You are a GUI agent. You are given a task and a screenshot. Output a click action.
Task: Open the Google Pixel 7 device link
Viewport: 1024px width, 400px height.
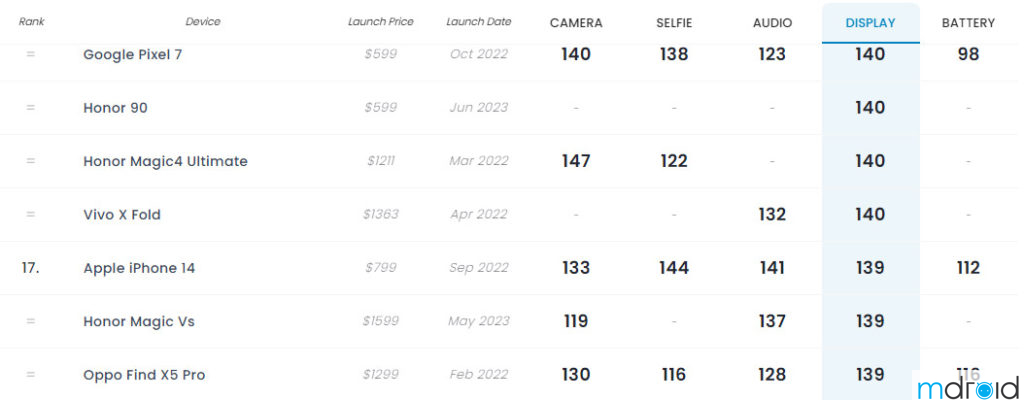pos(132,54)
